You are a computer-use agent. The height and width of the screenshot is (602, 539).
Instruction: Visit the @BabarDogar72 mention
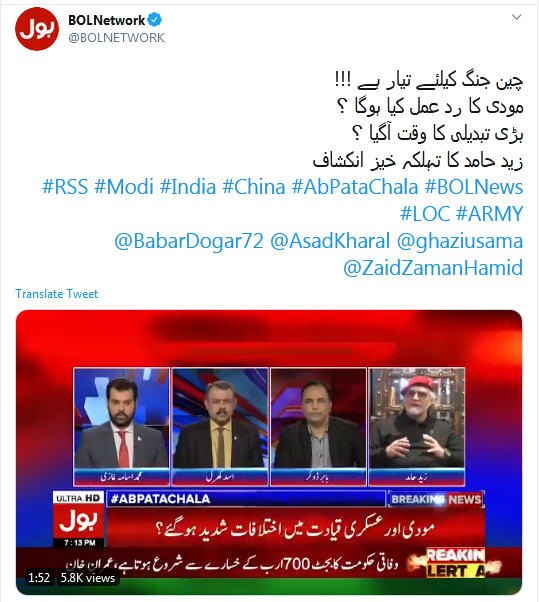189,241
